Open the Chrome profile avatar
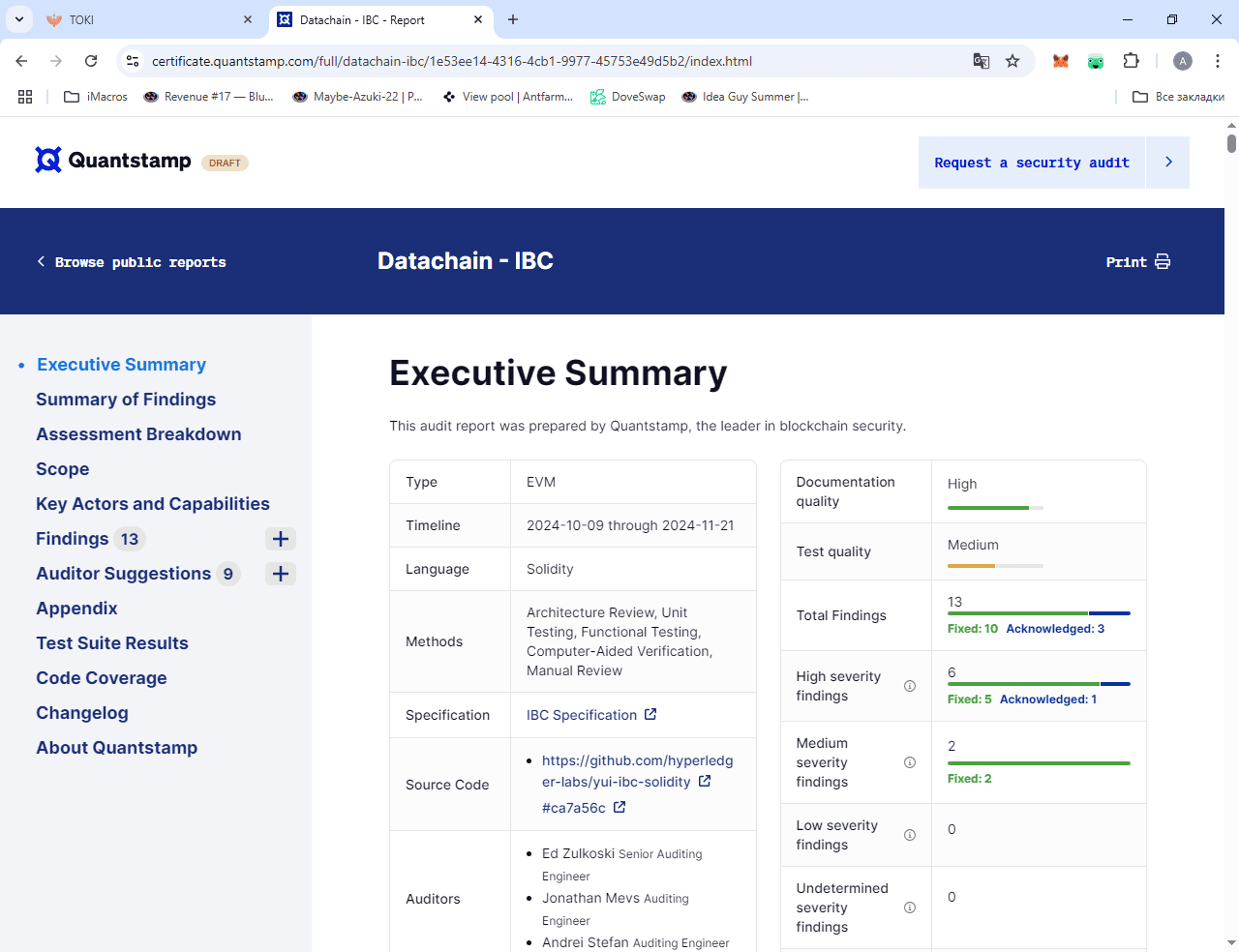1239x952 pixels. [1183, 61]
